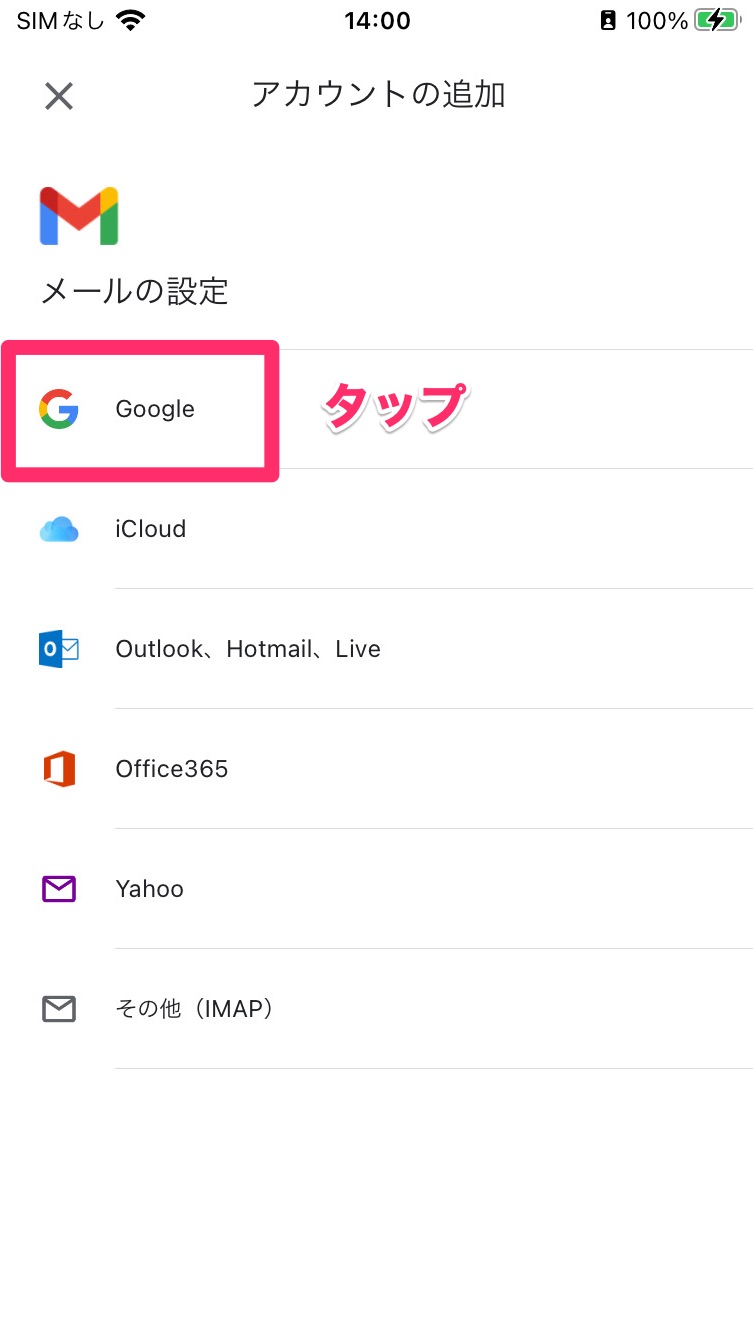The height and width of the screenshot is (1334, 753).
Task: Tap the SIMなし carrier text
Action: 60,20
